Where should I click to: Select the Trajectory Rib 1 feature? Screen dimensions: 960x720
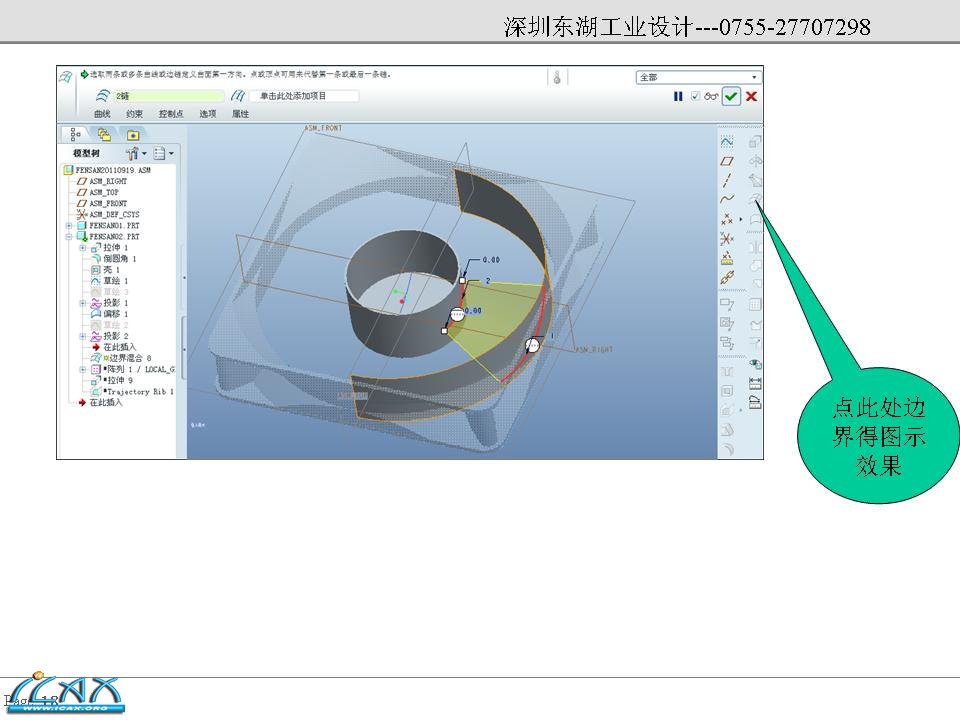point(132,391)
